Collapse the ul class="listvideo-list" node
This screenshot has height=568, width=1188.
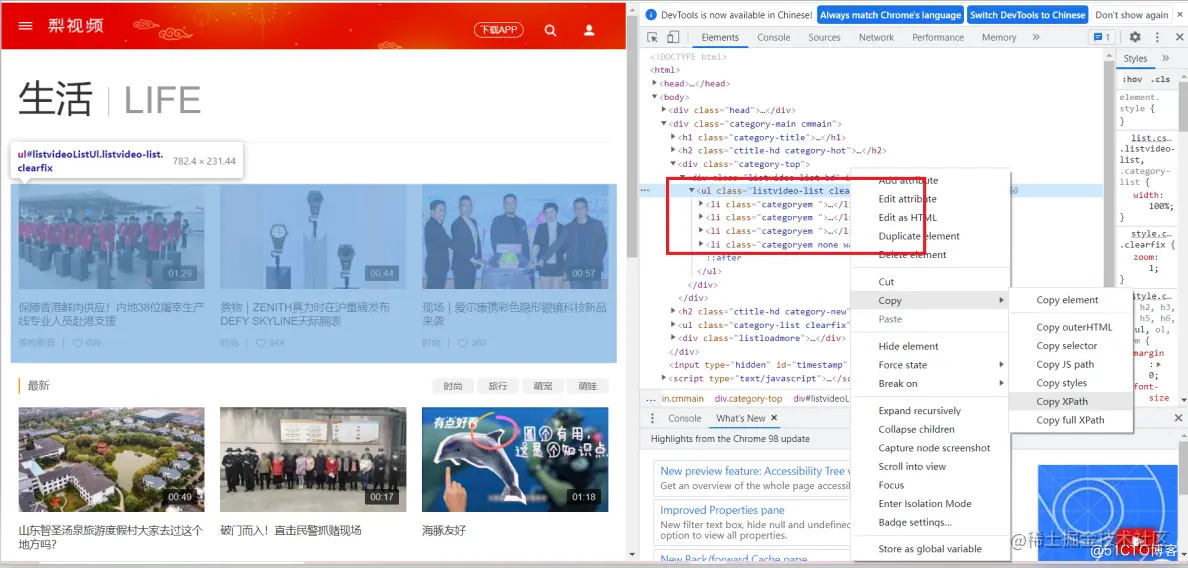tap(692, 191)
